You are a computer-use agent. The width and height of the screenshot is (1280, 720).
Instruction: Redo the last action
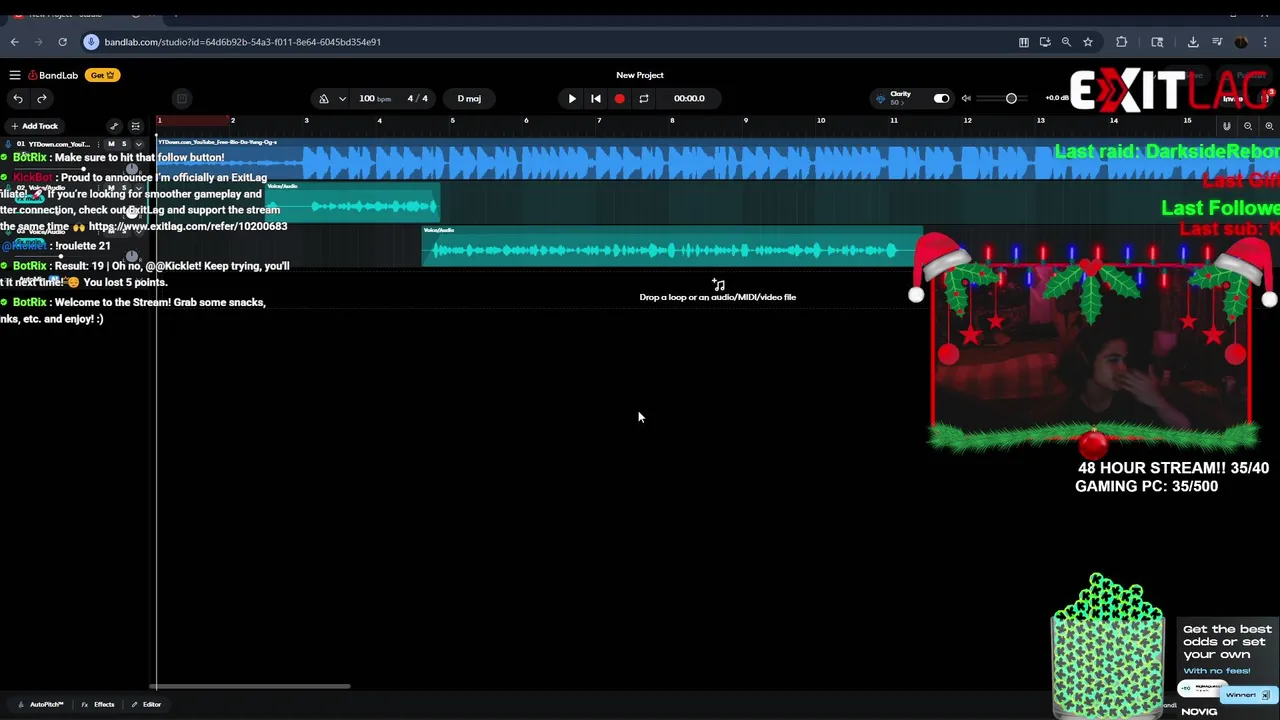pyautogui.click(x=42, y=98)
